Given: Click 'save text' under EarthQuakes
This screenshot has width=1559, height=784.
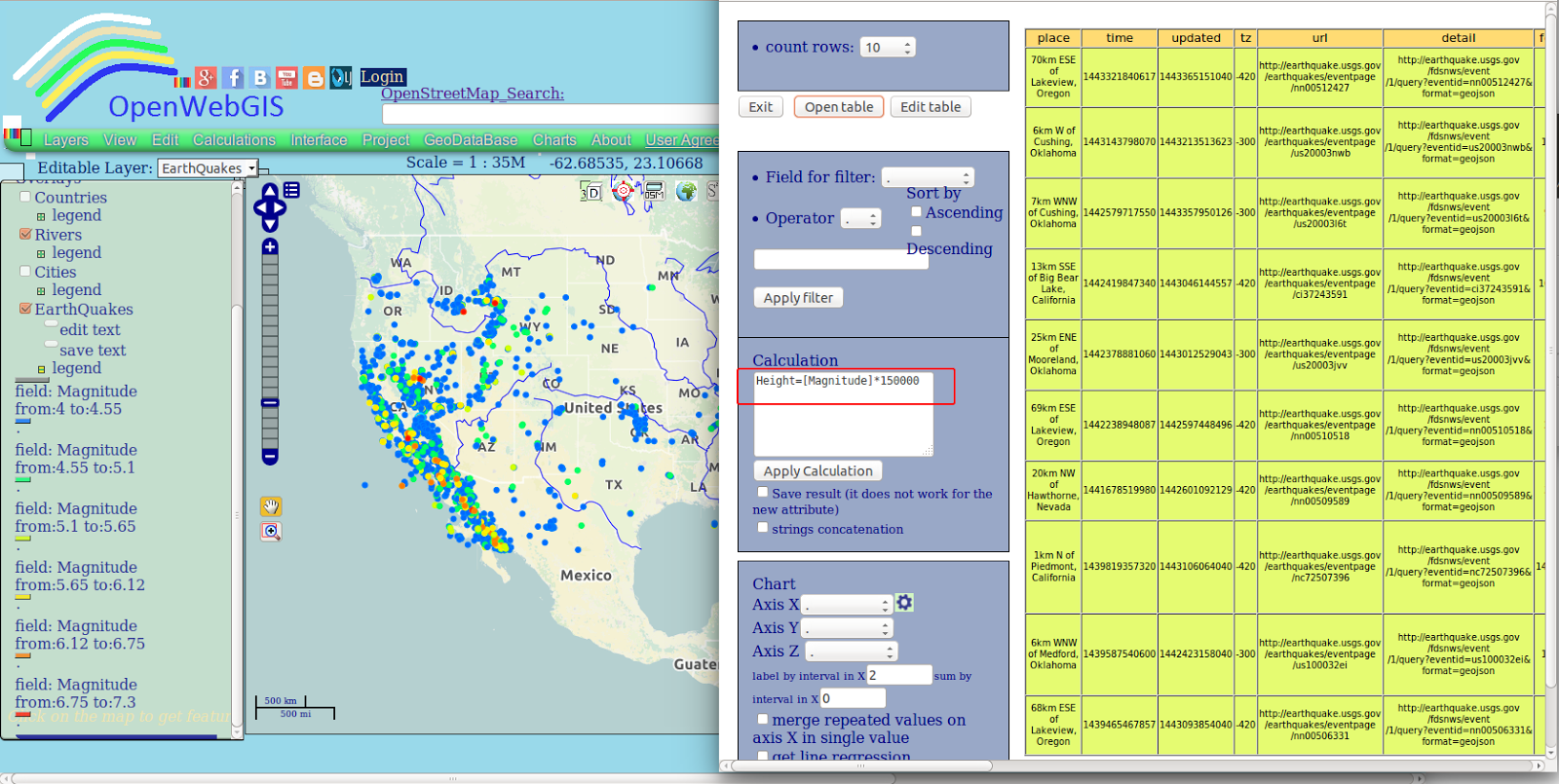Looking at the screenshot, I should pos(93,351).
